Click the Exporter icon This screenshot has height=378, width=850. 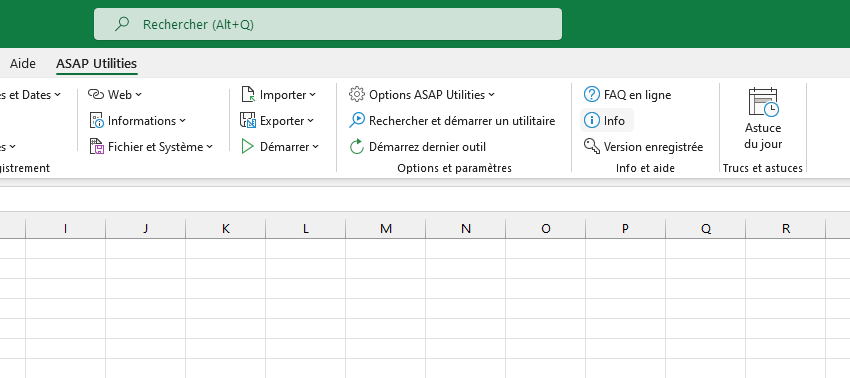248,120
